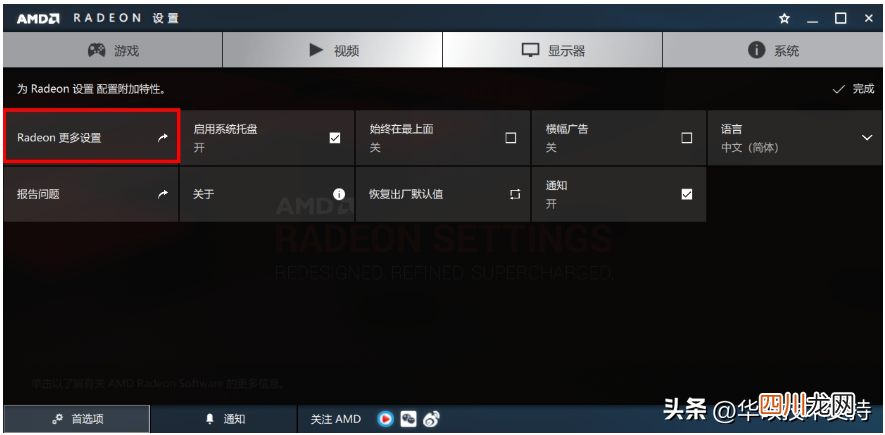Toggle the 通知 notifications checkbox

[x=686, y=194]
